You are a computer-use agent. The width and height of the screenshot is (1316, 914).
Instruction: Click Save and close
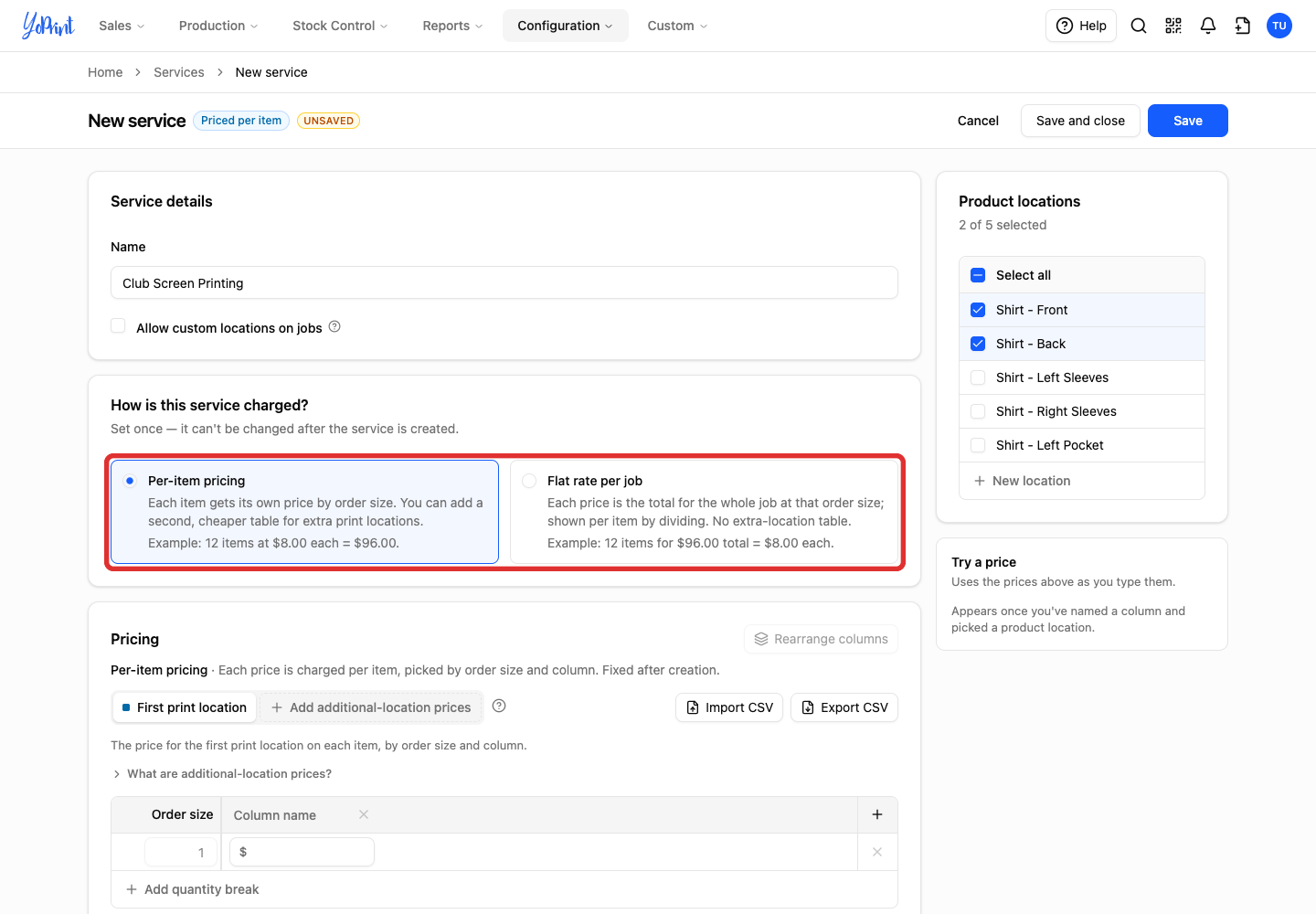1080,121
